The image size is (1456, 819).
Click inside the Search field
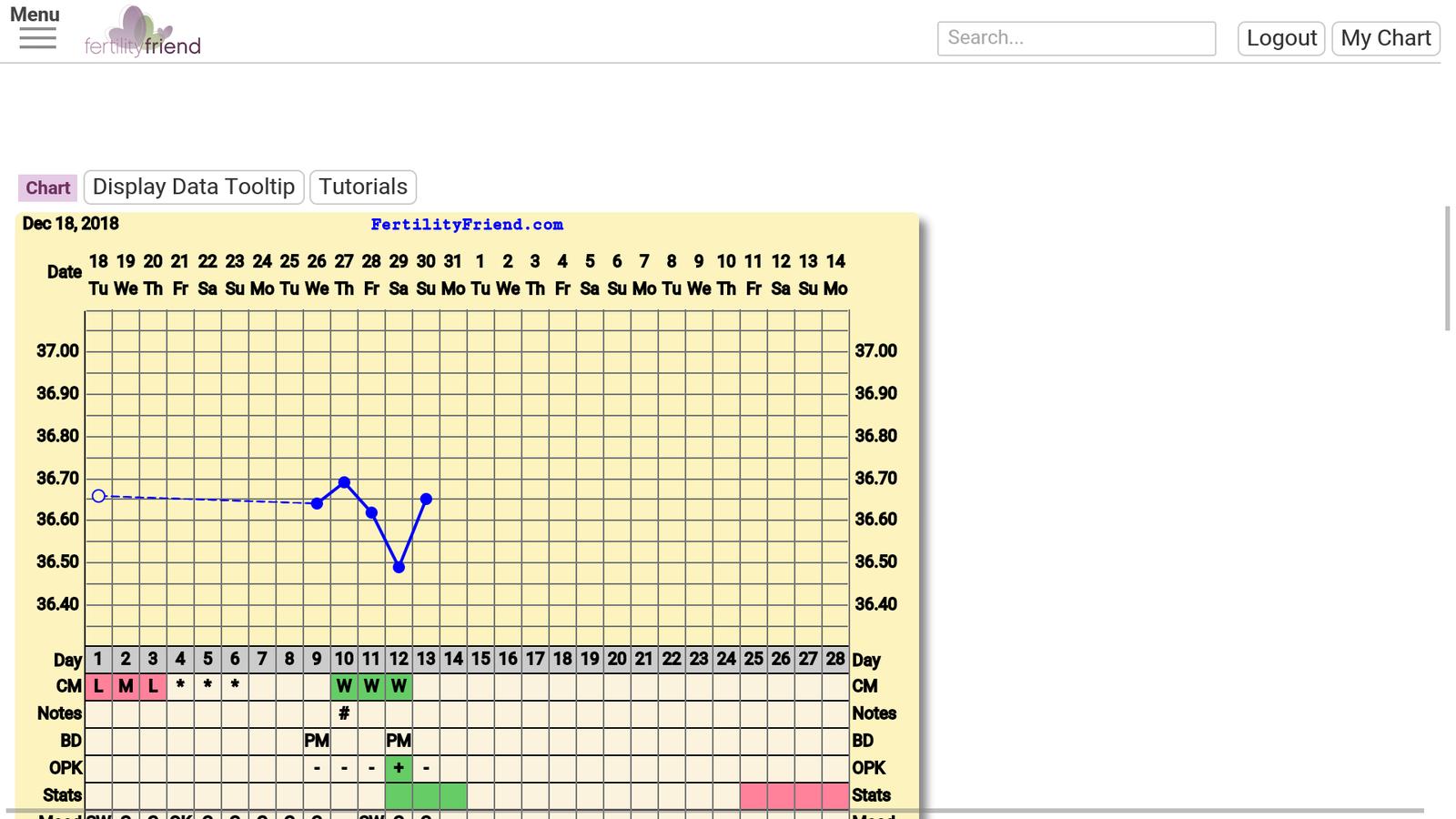click(1076, 38)
